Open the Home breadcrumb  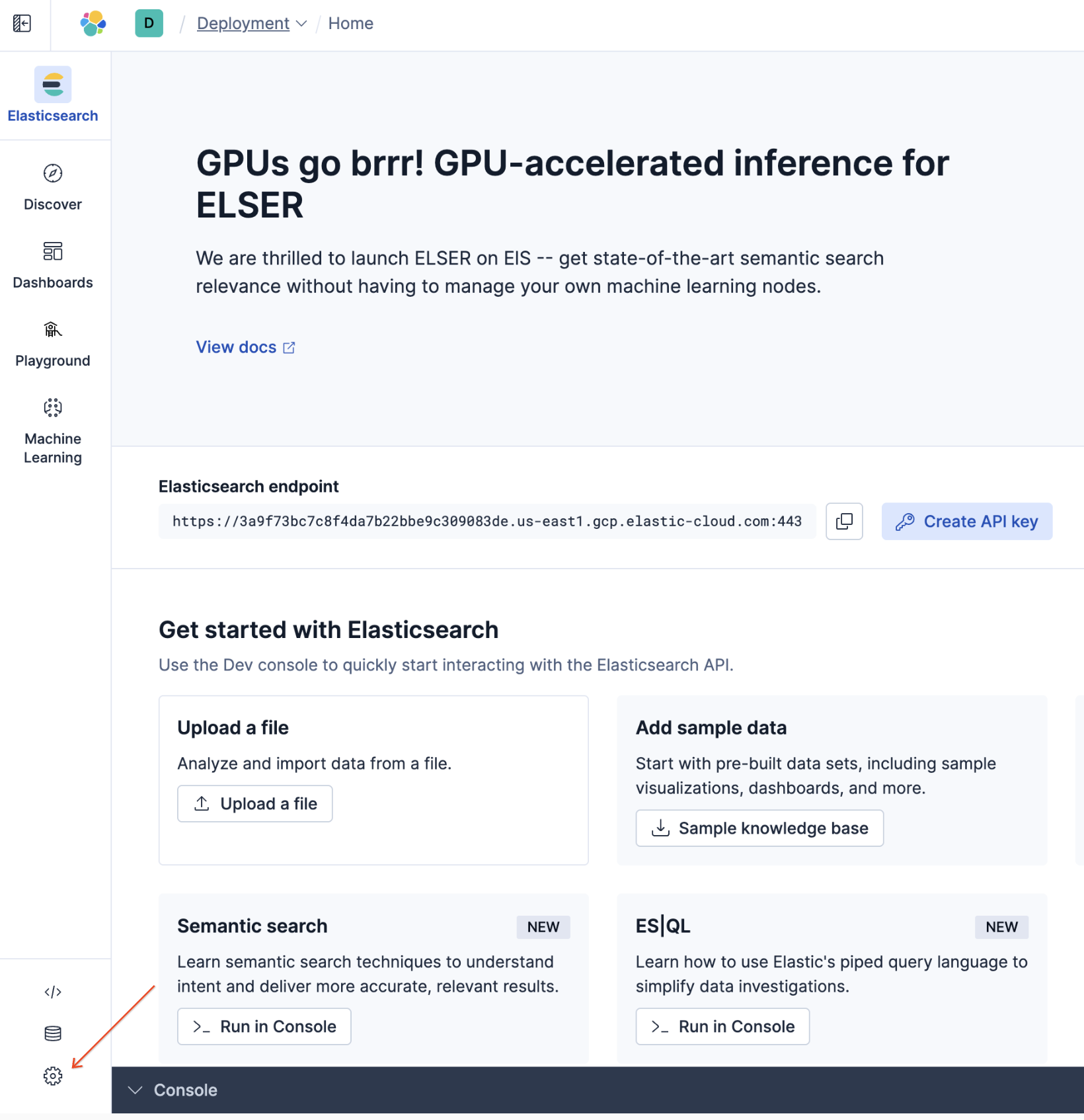(350, 23)
